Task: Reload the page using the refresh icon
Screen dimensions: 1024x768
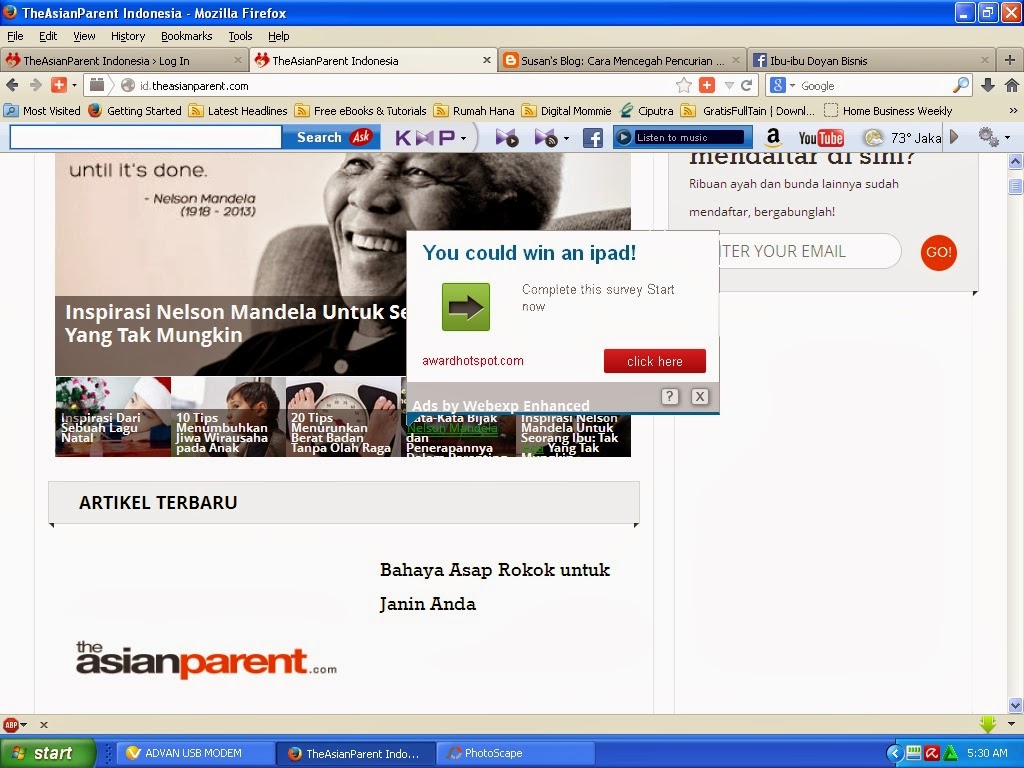Action: (x=746, y=85)
